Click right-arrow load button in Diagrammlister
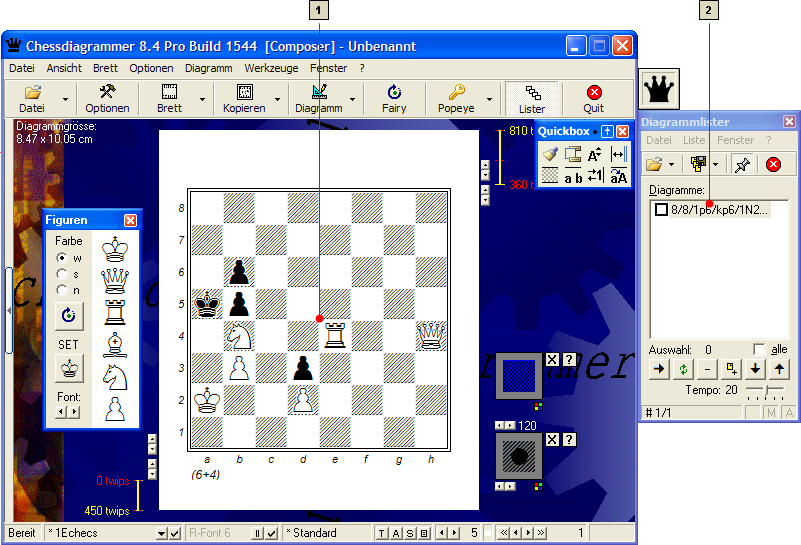The width and height of the screenshot is (801, 545). click(x=659, y=369)
